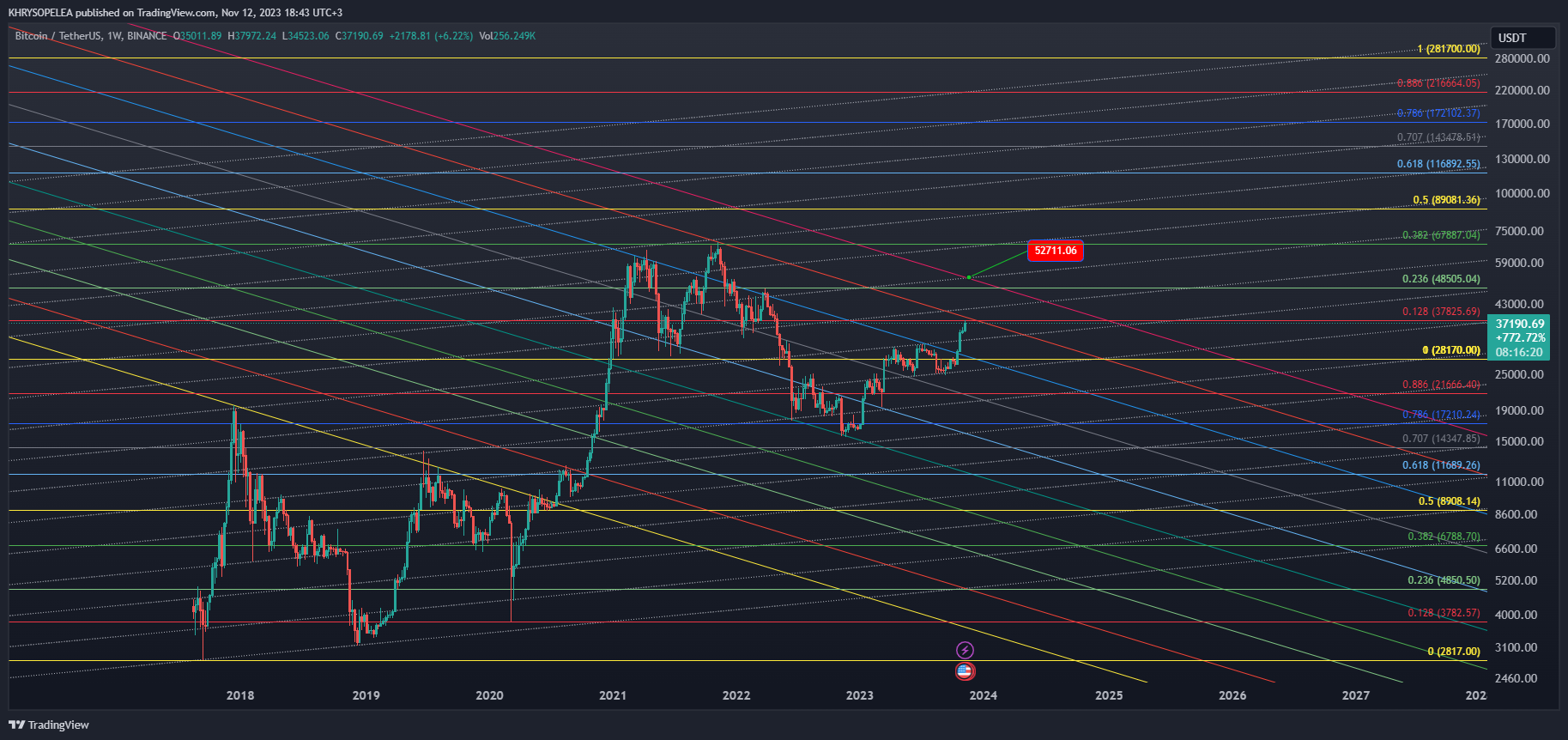Click 6600.00 on the price axis
The image size is (1568, 740).
[1516, 549]
